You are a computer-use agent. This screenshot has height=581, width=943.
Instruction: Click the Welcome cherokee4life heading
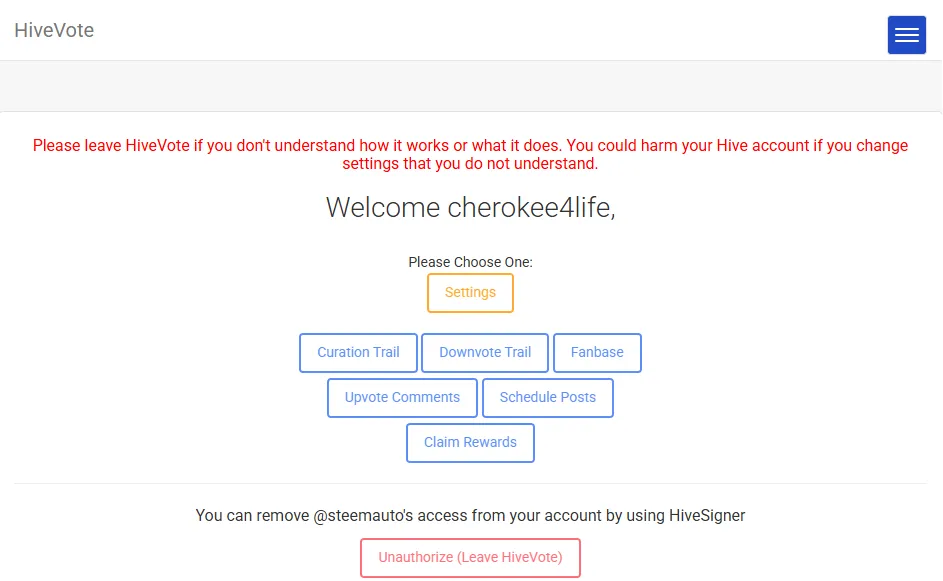pos(470,208)
